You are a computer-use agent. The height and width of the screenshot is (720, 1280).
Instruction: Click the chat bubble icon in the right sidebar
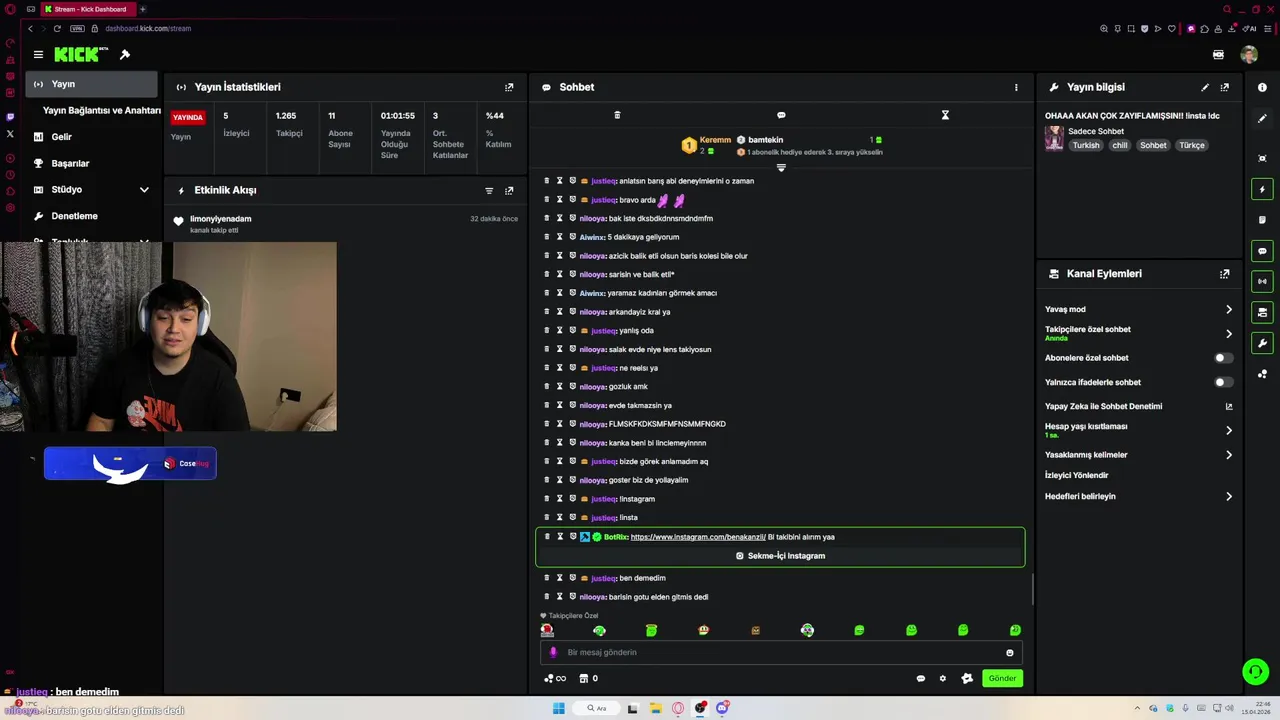point(1263,251)
